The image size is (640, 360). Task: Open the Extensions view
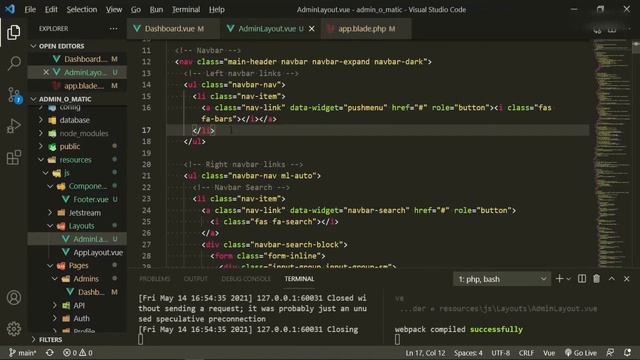pos(13,157)
